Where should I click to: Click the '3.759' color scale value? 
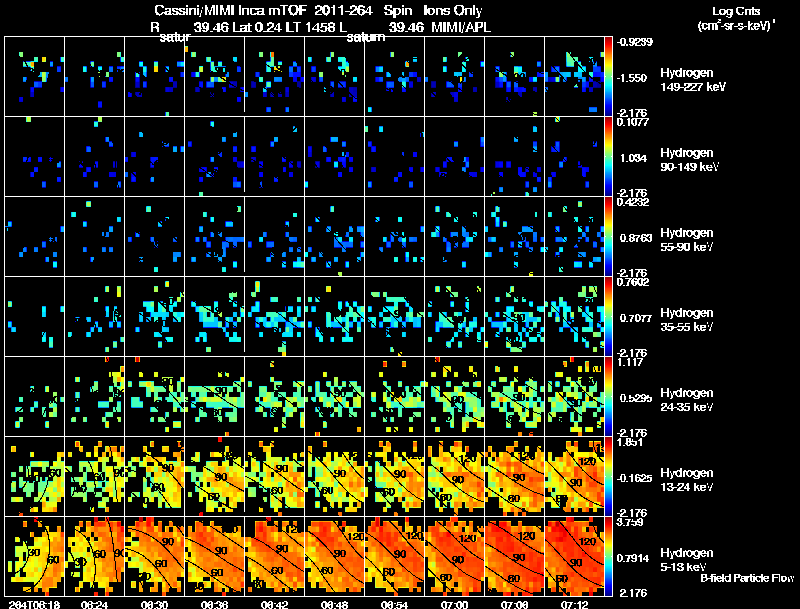tap(630, 522)
